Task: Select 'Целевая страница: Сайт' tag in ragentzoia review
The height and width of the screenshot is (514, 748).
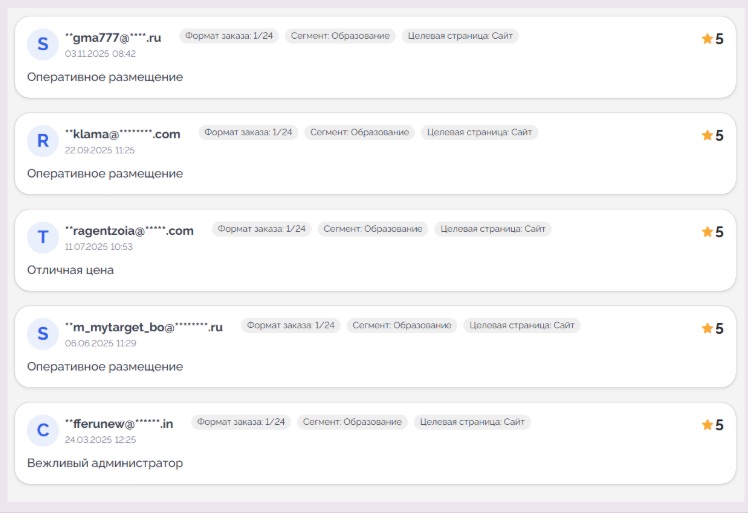Action: [x=492, y=229]
